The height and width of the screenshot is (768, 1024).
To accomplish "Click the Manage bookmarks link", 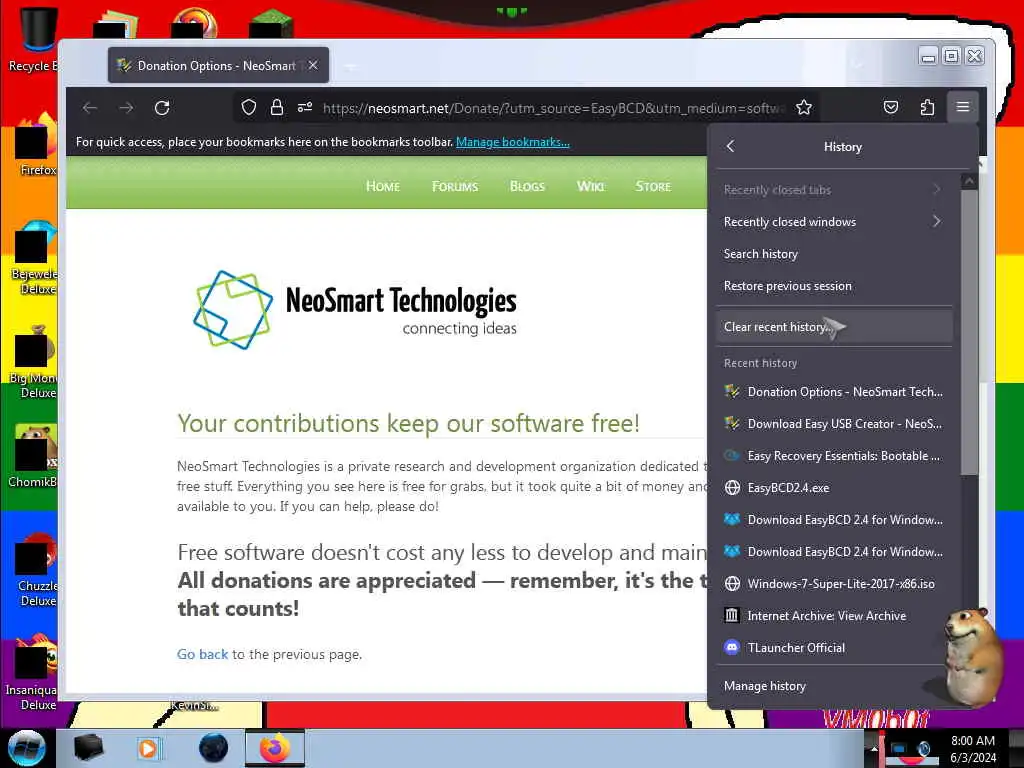I will (x=513, y=142).
